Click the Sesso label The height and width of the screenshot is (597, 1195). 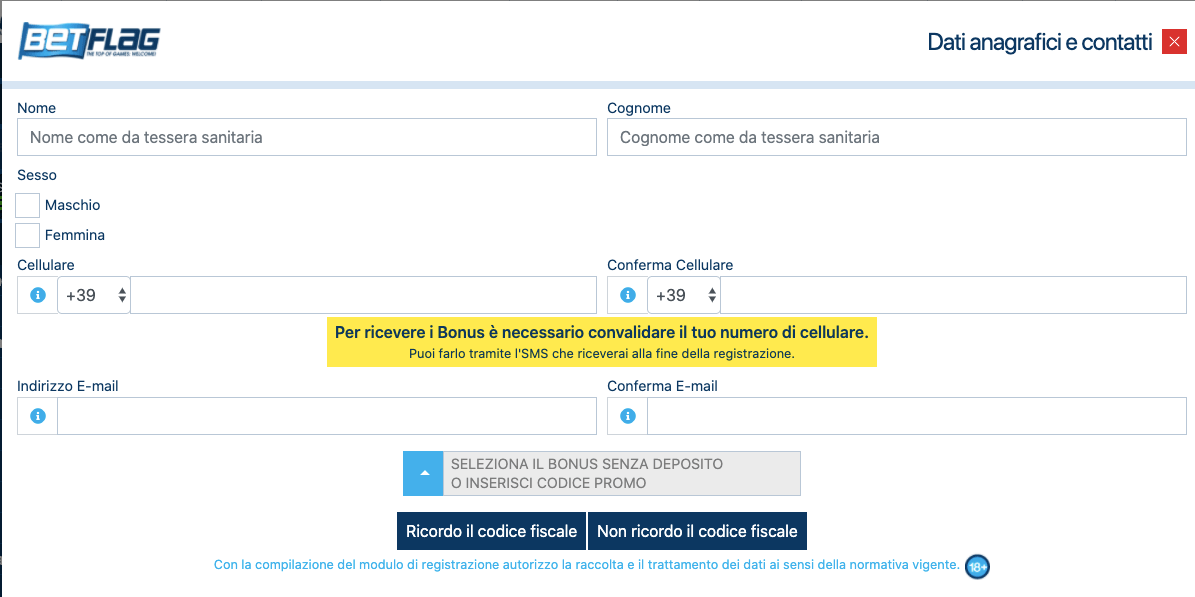[x=37, y=175]
